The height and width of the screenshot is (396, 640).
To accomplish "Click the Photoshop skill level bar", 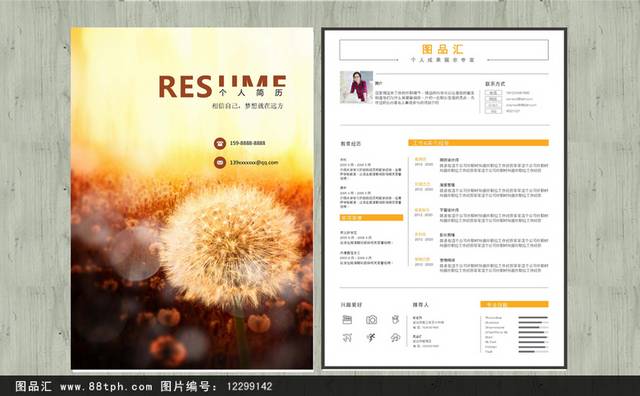I will point(533,318).
